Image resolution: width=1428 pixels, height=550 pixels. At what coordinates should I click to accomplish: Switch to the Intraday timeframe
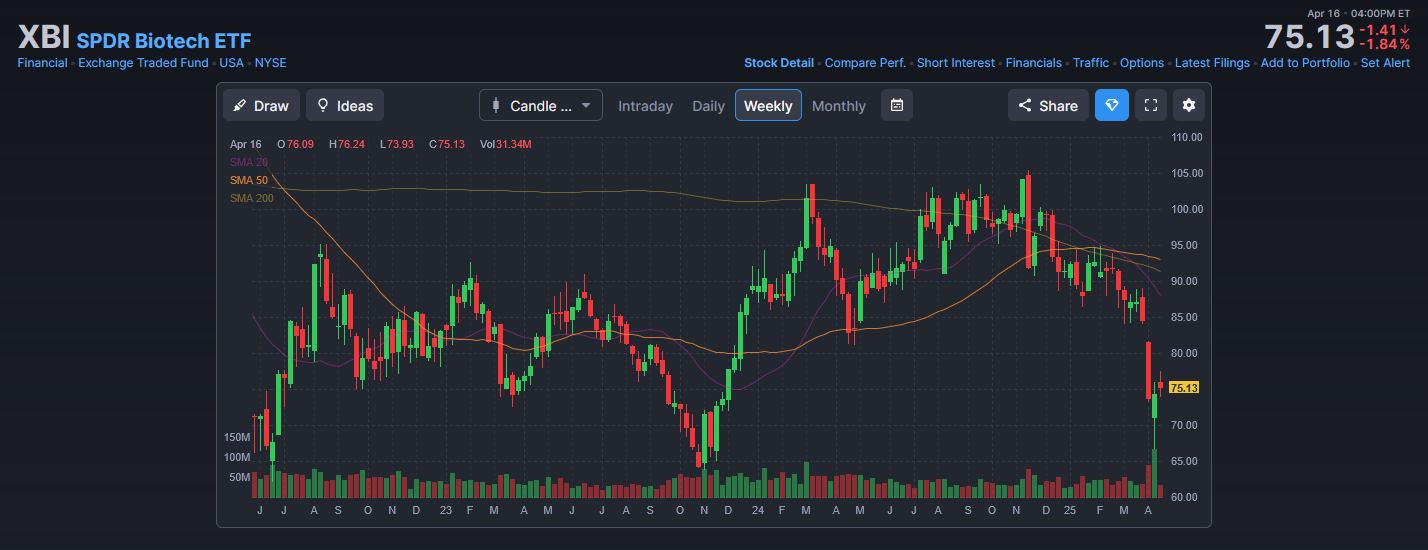pyautogui.click(x=645, y=106)
